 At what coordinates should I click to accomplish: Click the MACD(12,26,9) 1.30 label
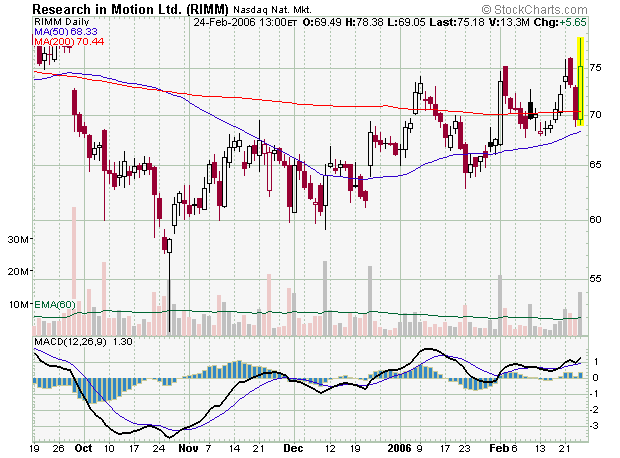(x=83, y=342)
